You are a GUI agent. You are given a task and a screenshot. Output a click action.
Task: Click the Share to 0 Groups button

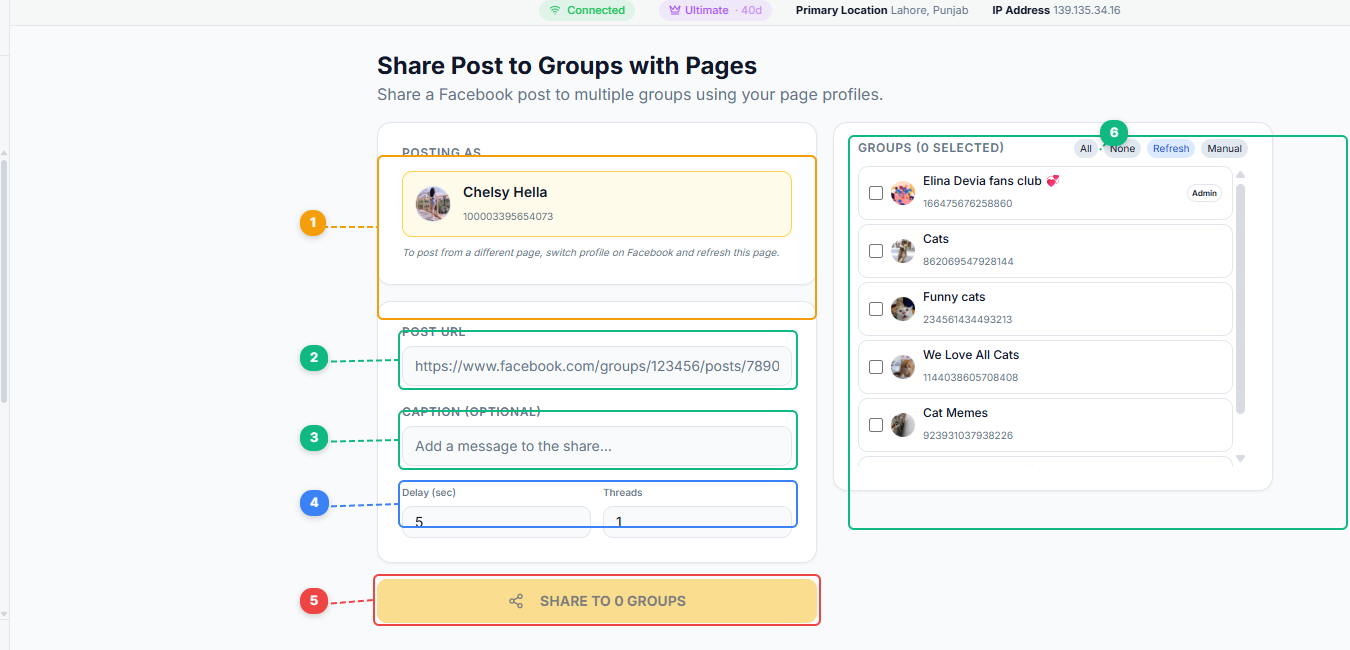tap(597, 601)
